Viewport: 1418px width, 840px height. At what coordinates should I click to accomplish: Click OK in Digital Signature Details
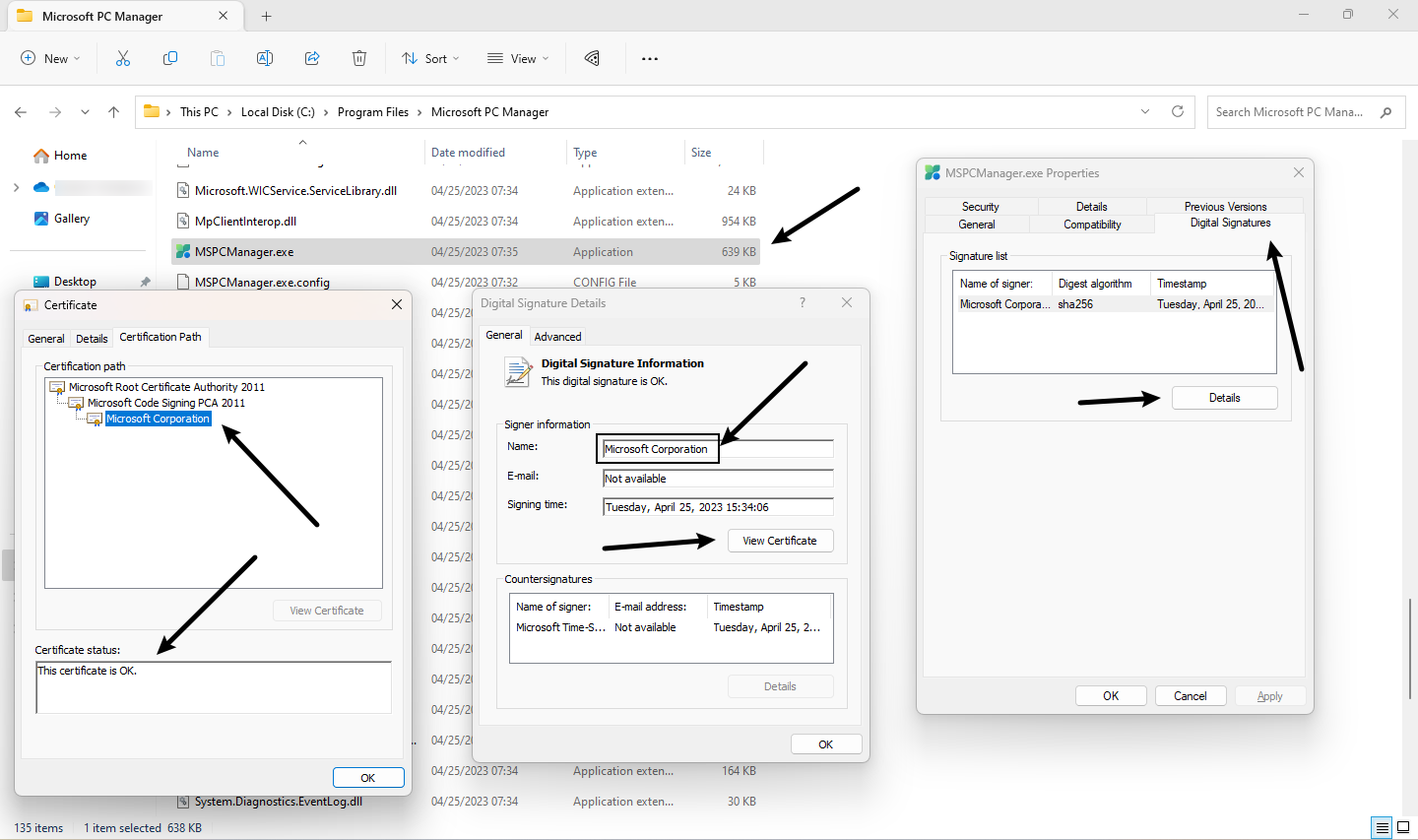coord(826,744)
